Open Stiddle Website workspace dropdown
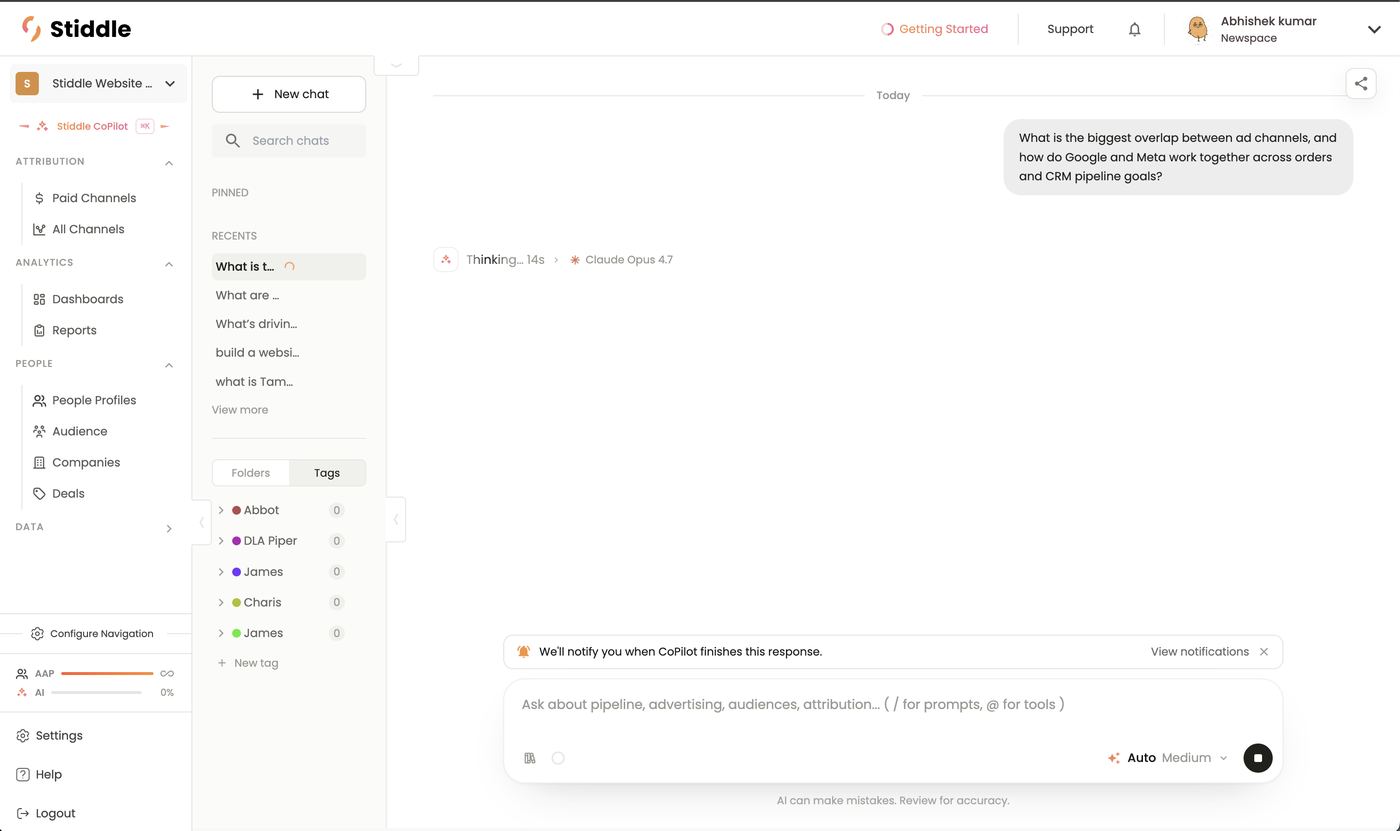The image size is (1400, 831). coord(97,84)
